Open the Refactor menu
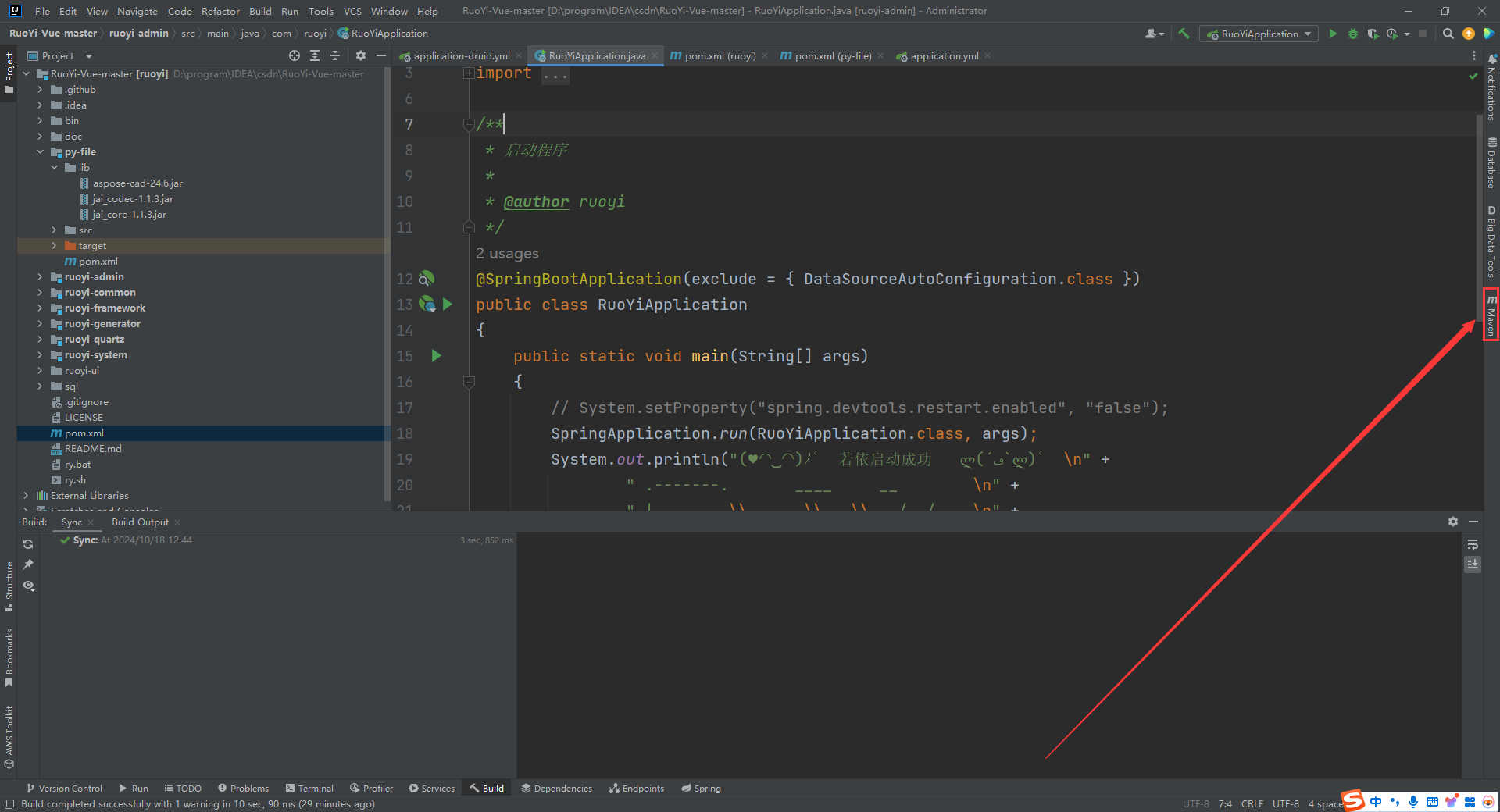This screenshot has height=812, width=1500. (x=220, y=11)
